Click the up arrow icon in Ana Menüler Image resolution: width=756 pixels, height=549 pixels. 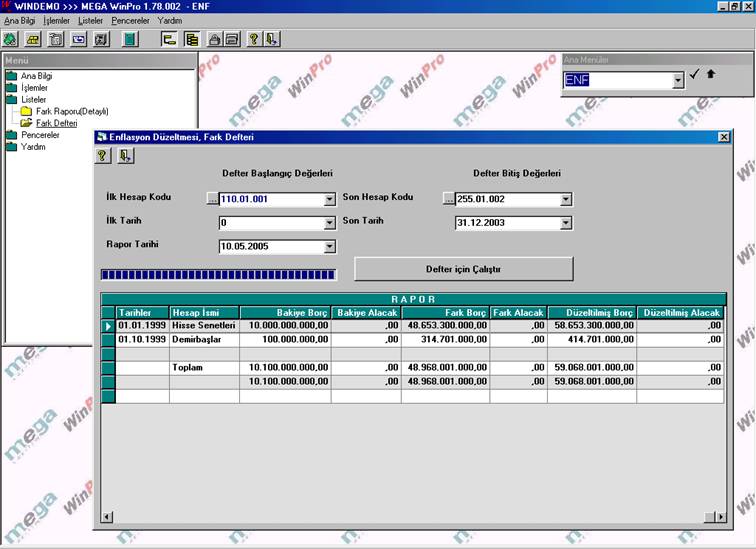point(711,75)
